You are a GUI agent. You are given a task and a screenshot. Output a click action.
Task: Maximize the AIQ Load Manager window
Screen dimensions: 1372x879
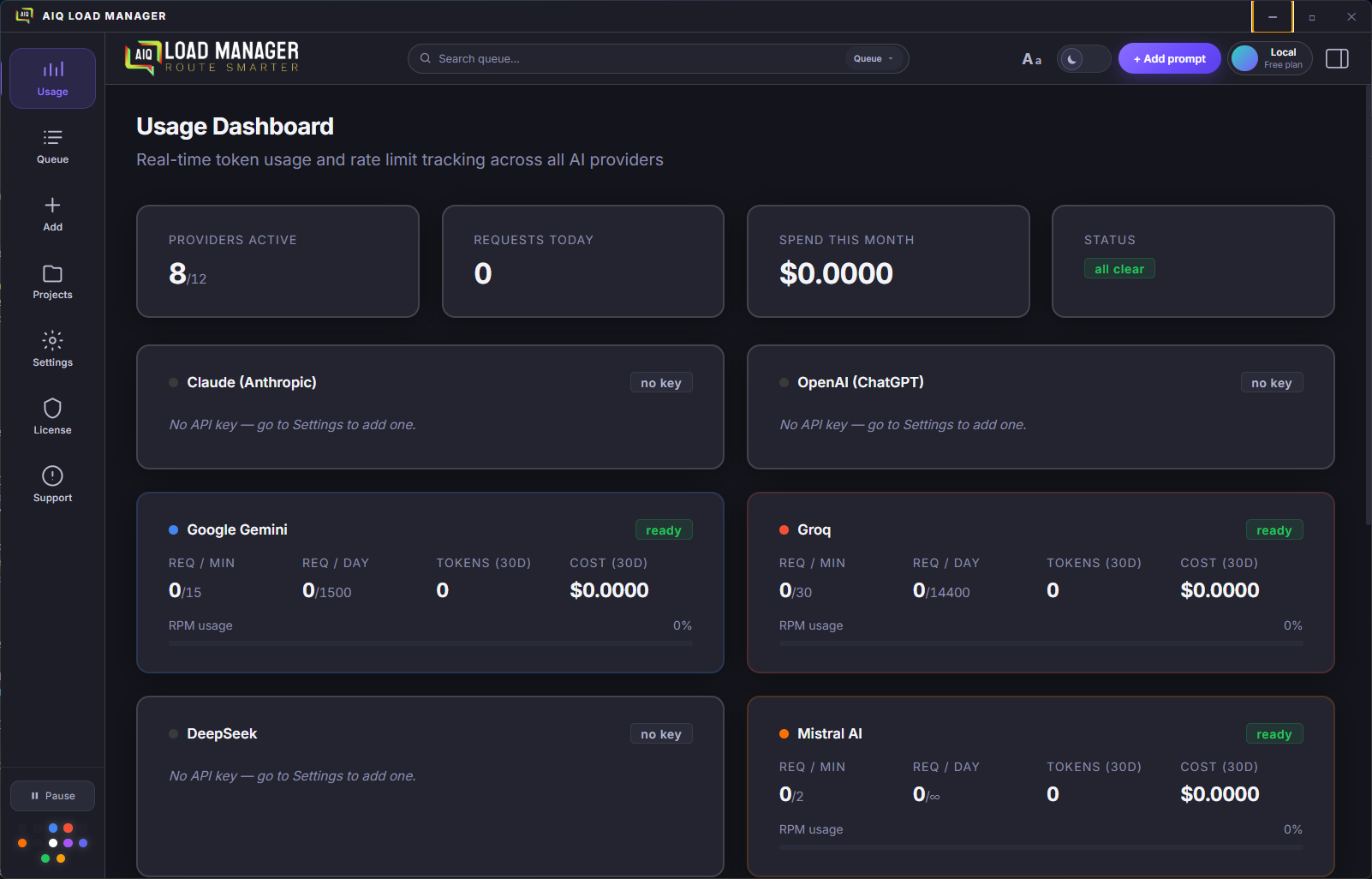point(1312,16)
